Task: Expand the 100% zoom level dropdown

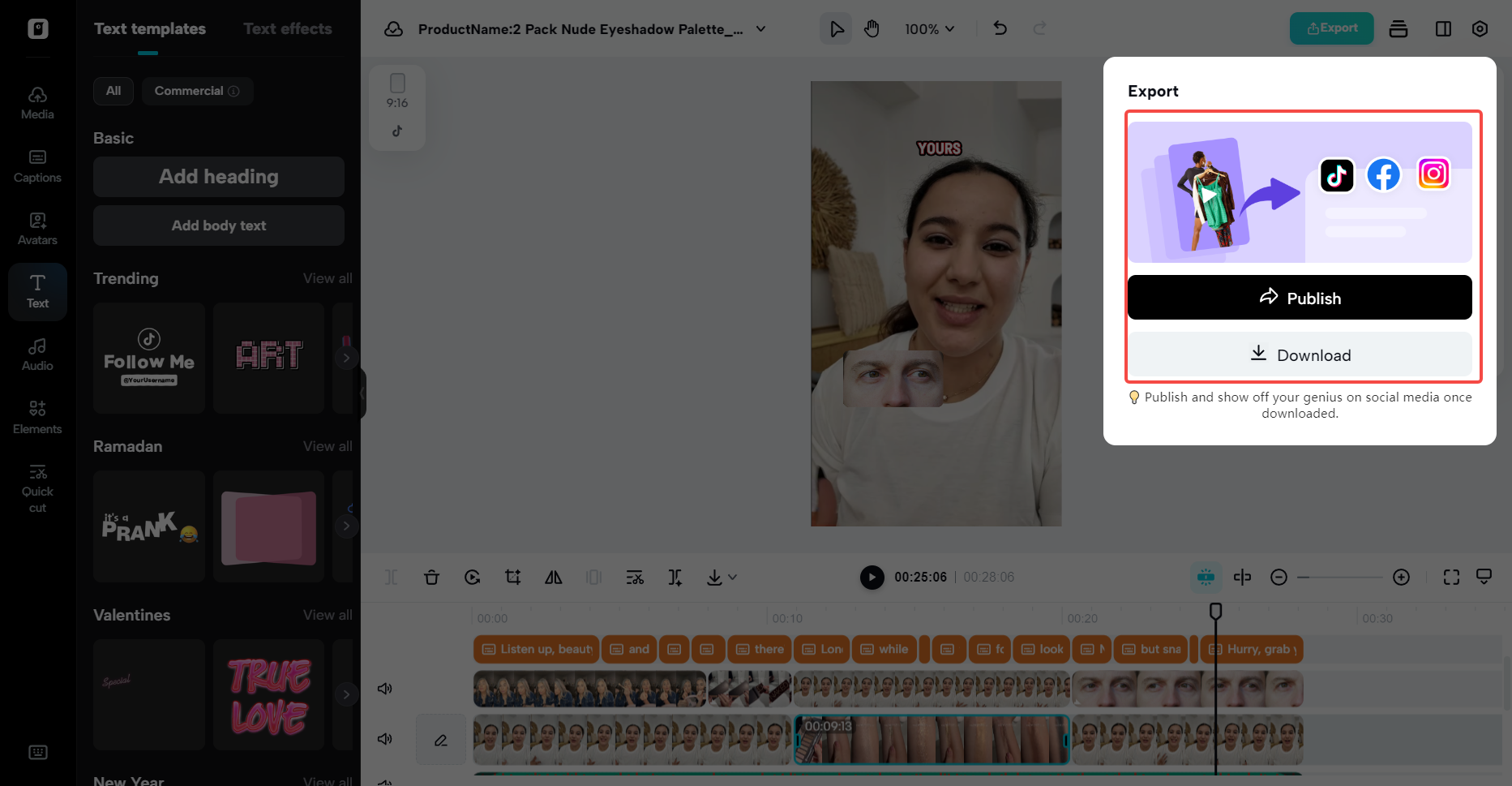Action: [929, 28]
